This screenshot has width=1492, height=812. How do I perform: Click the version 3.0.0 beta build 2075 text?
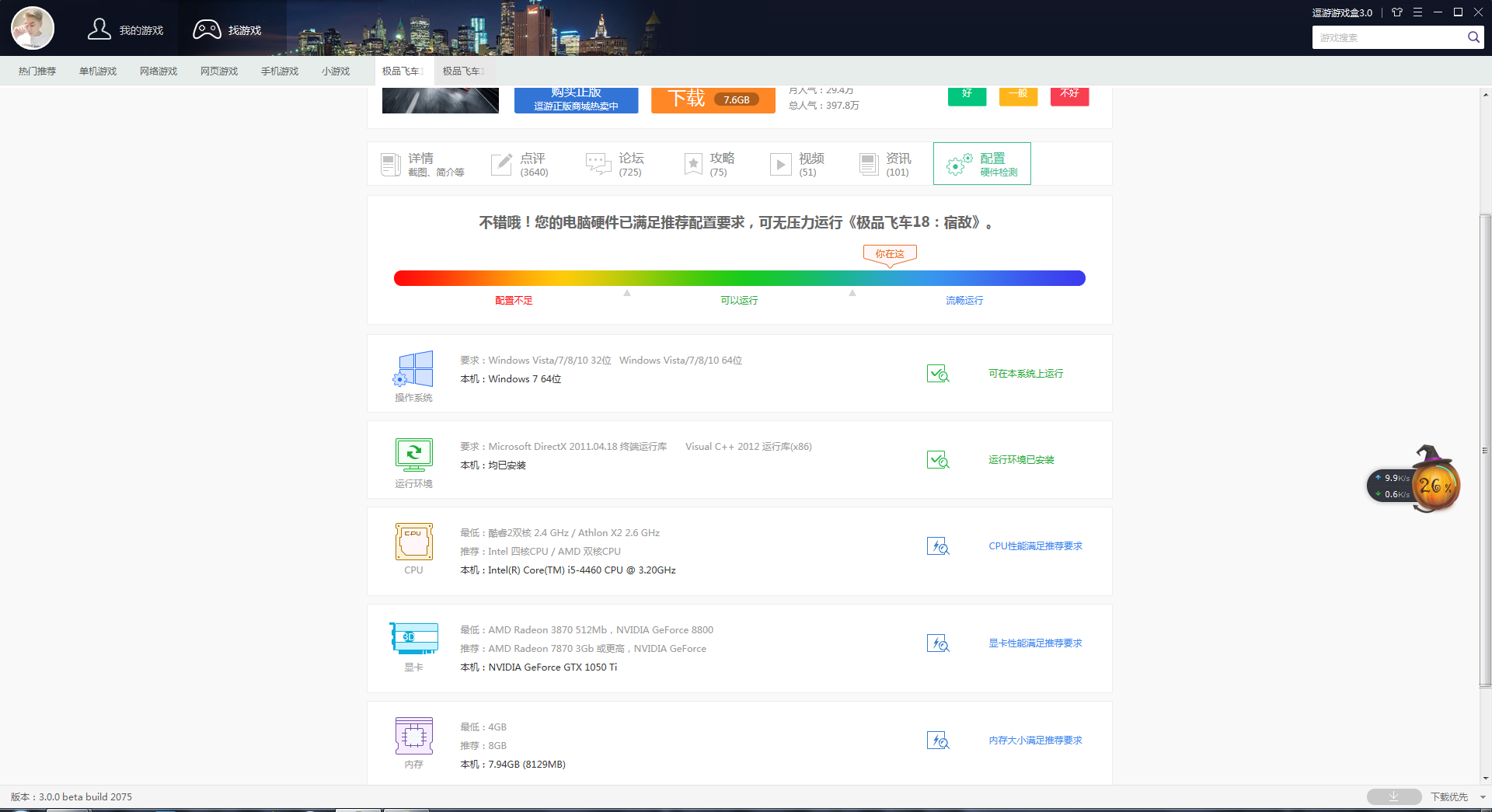(71, 797)
